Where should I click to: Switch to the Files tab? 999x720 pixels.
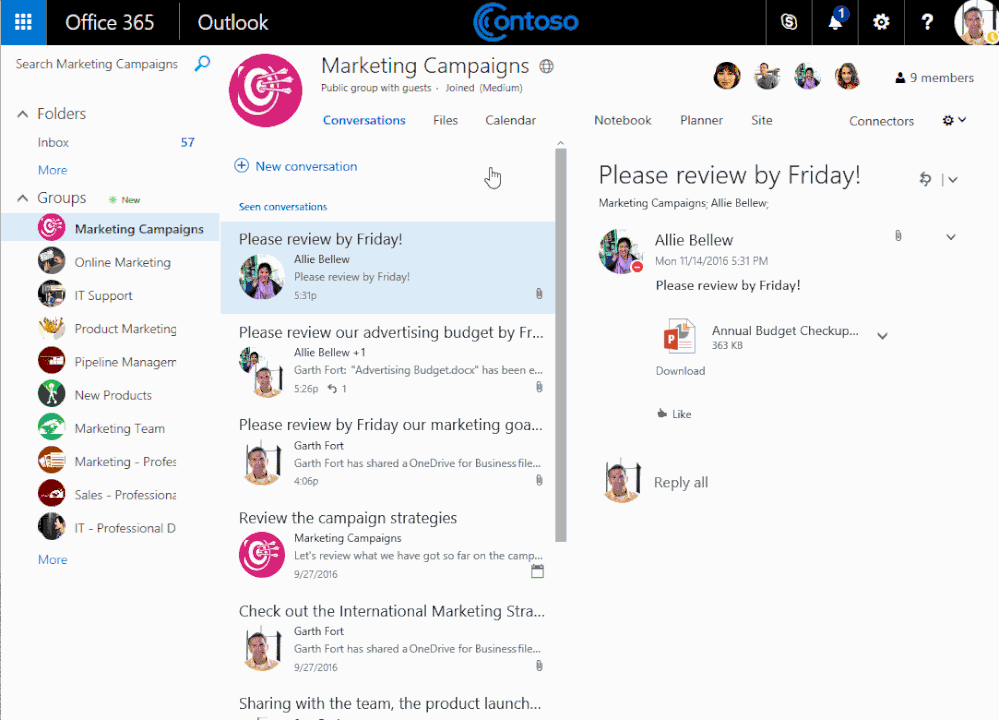point(445,120)
